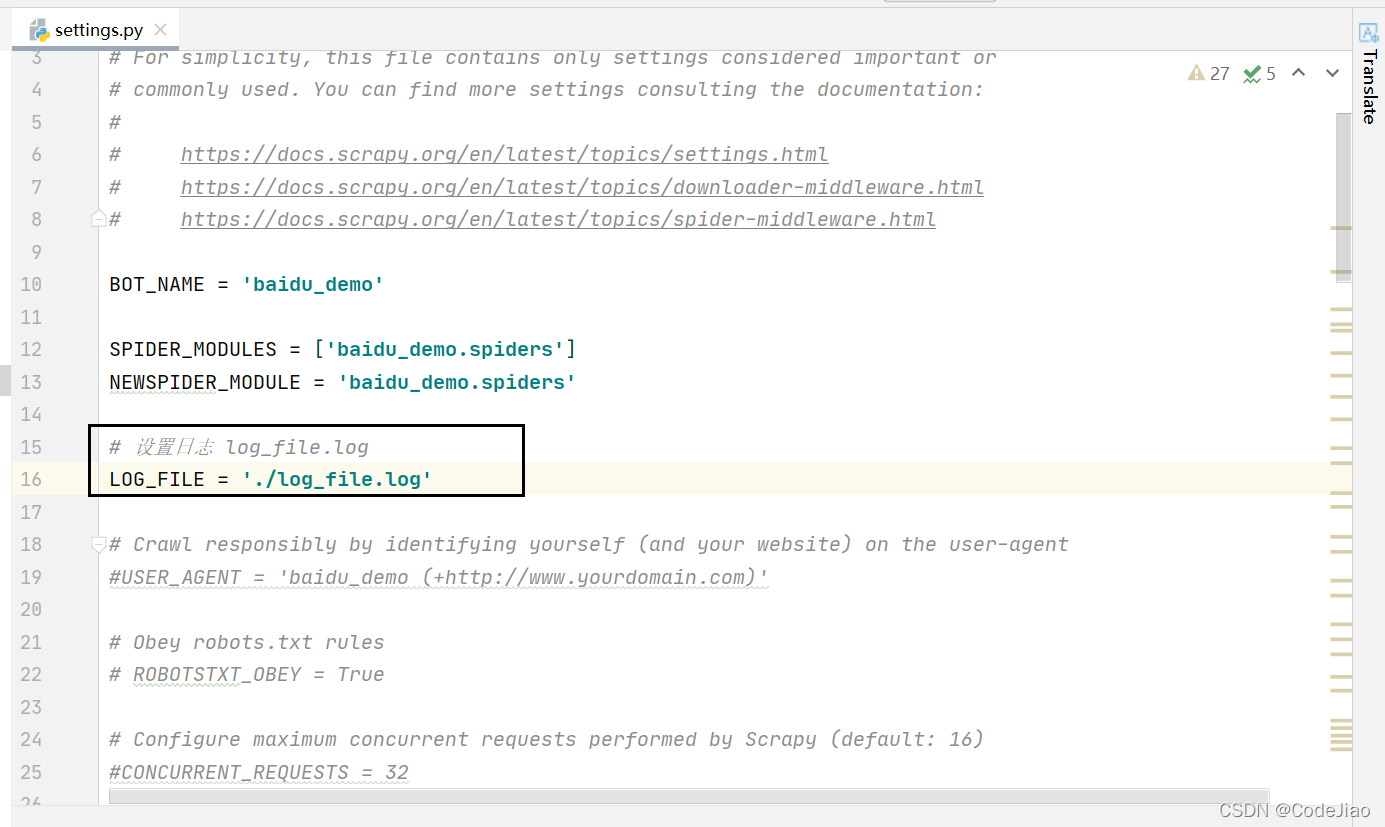
Task: Open the docs.scrapy.org settings.html link
Action: click(503, 154)
